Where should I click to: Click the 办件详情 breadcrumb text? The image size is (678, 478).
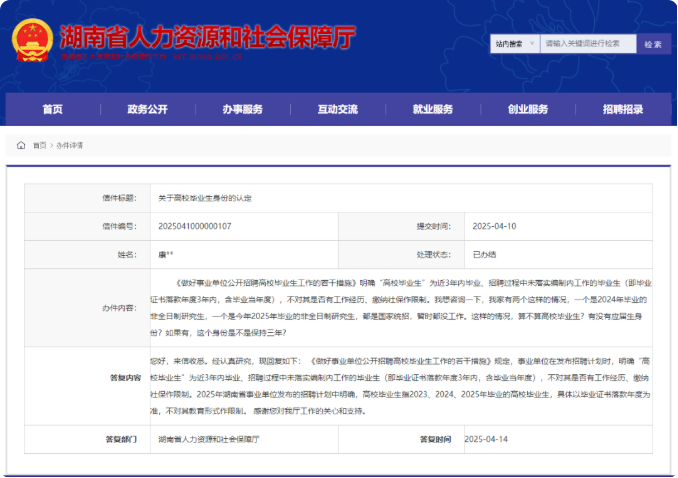pos(70,145)
